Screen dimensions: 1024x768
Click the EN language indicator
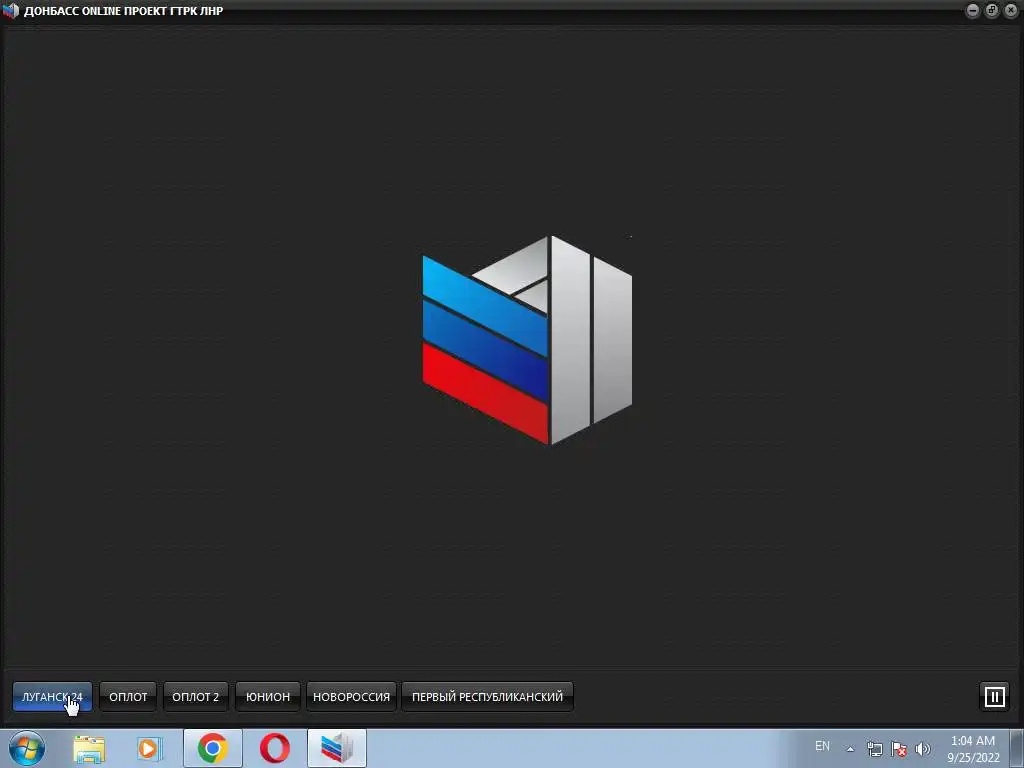tap(822, 746)
